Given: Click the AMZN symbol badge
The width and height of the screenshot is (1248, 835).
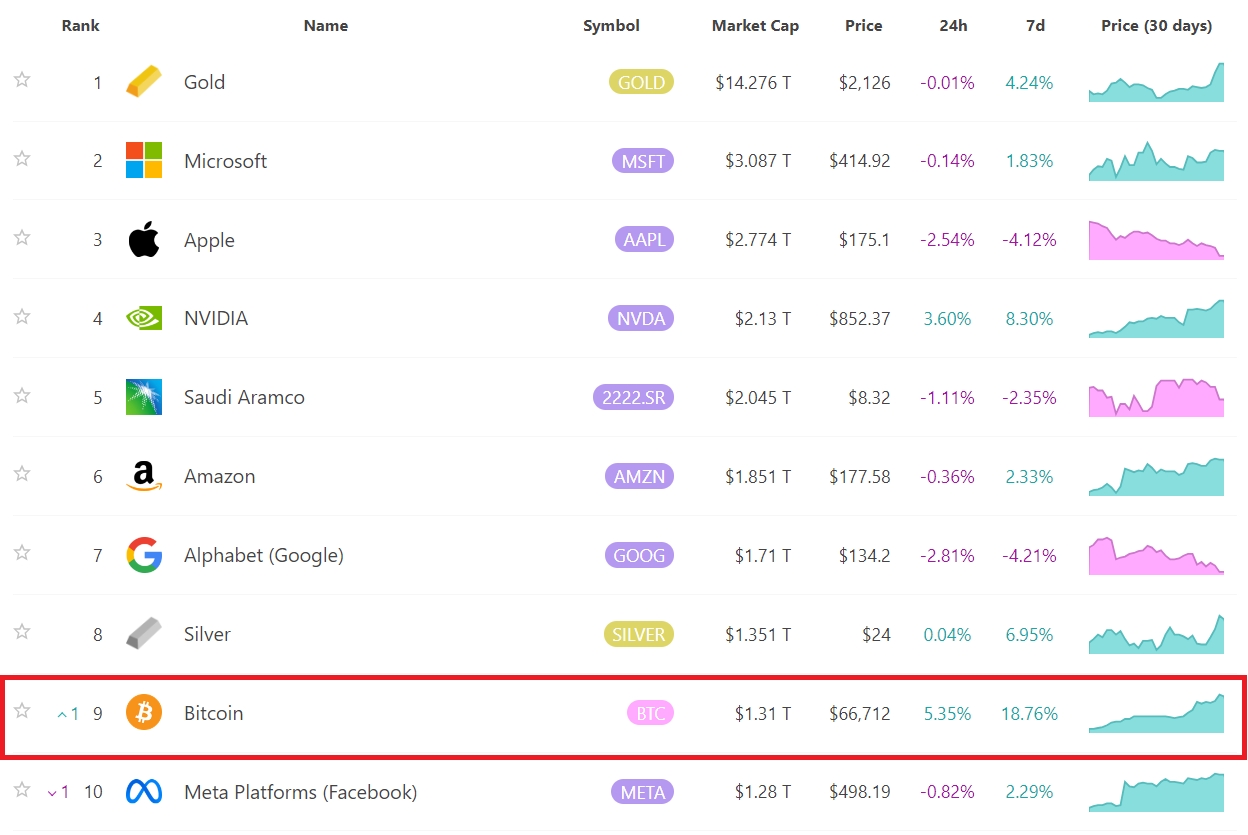Looking at the screenshot, I should pyautogui.click(x=639, y=476).
